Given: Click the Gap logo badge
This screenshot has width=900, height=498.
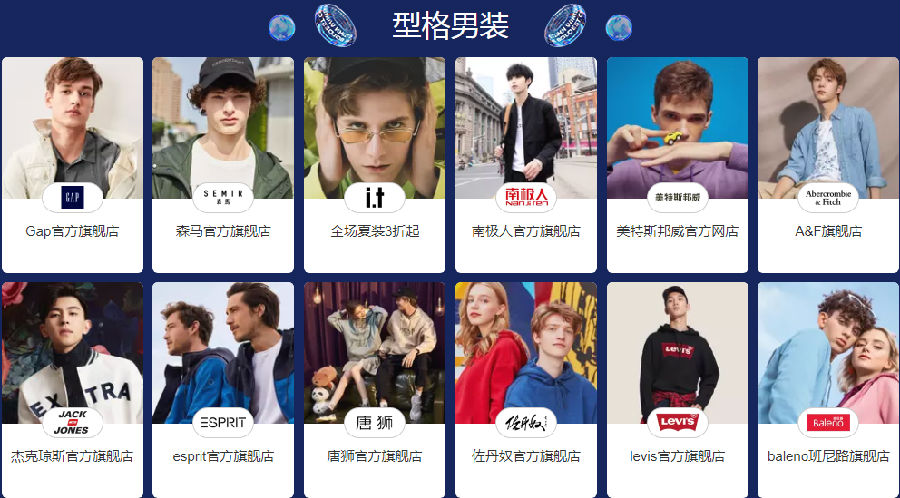Looking at the screenshot, I should [72, 197].
